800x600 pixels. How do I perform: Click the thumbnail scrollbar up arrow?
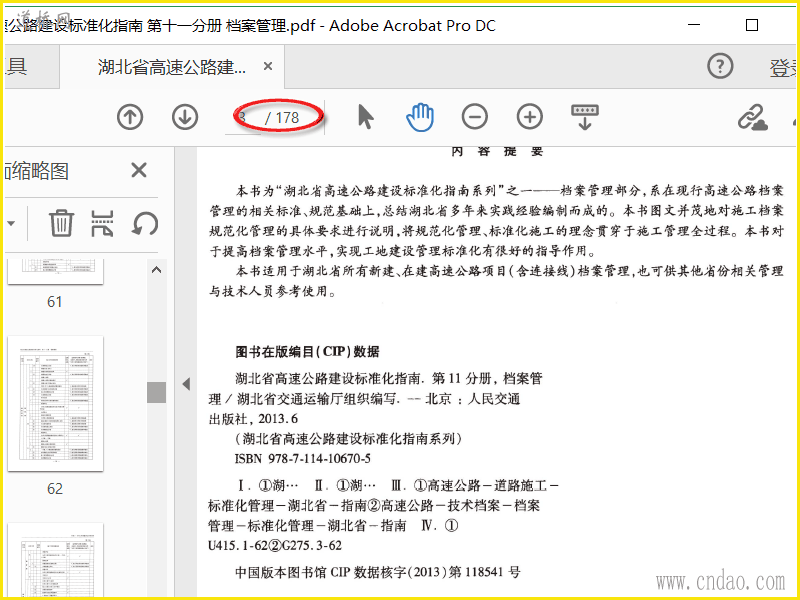tap(157, 270)
